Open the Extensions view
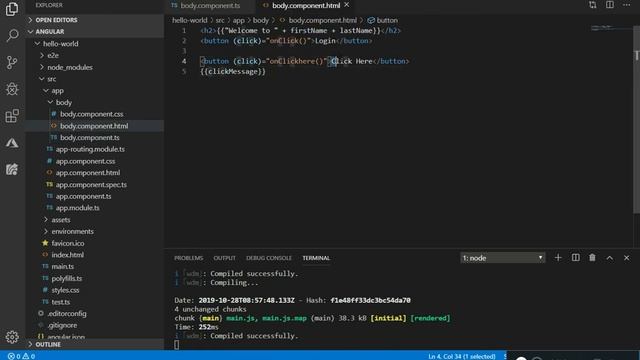Viewport: 640px width, 360px height. [12, 116]
